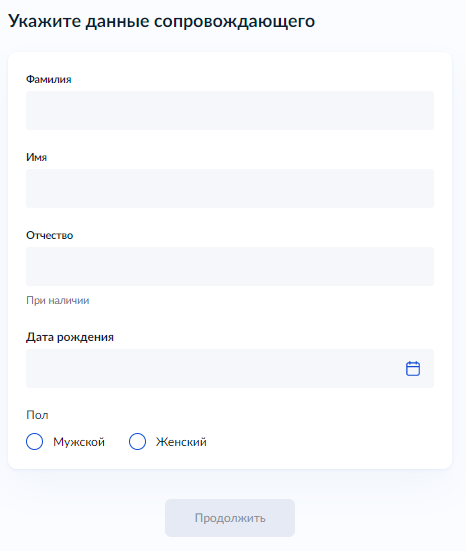
Task: Select the Мужской radio button
Action: (34, 441)
